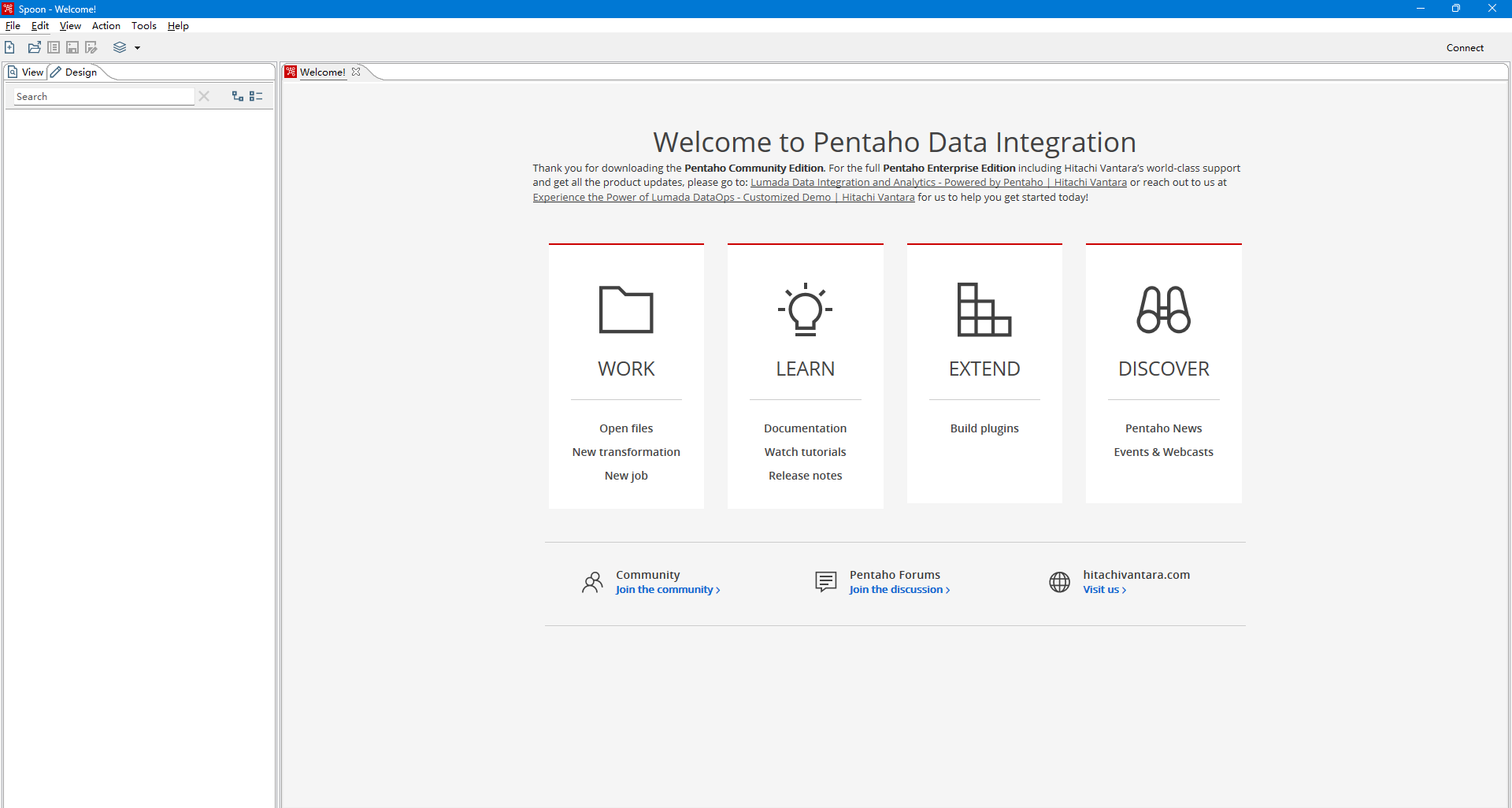1512x808 pixels.
Task: Open the Release notes link
Action: coord(805,476)
